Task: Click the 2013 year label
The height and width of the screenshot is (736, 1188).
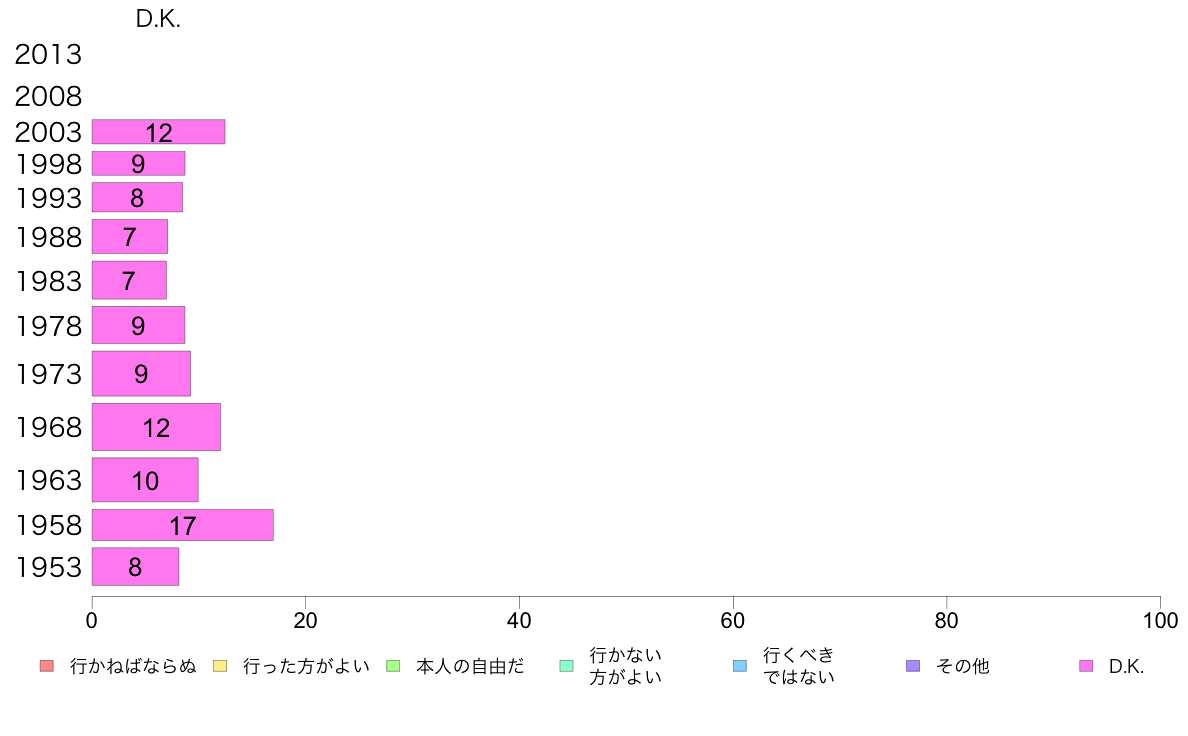Action: click(x=48, y=55)
